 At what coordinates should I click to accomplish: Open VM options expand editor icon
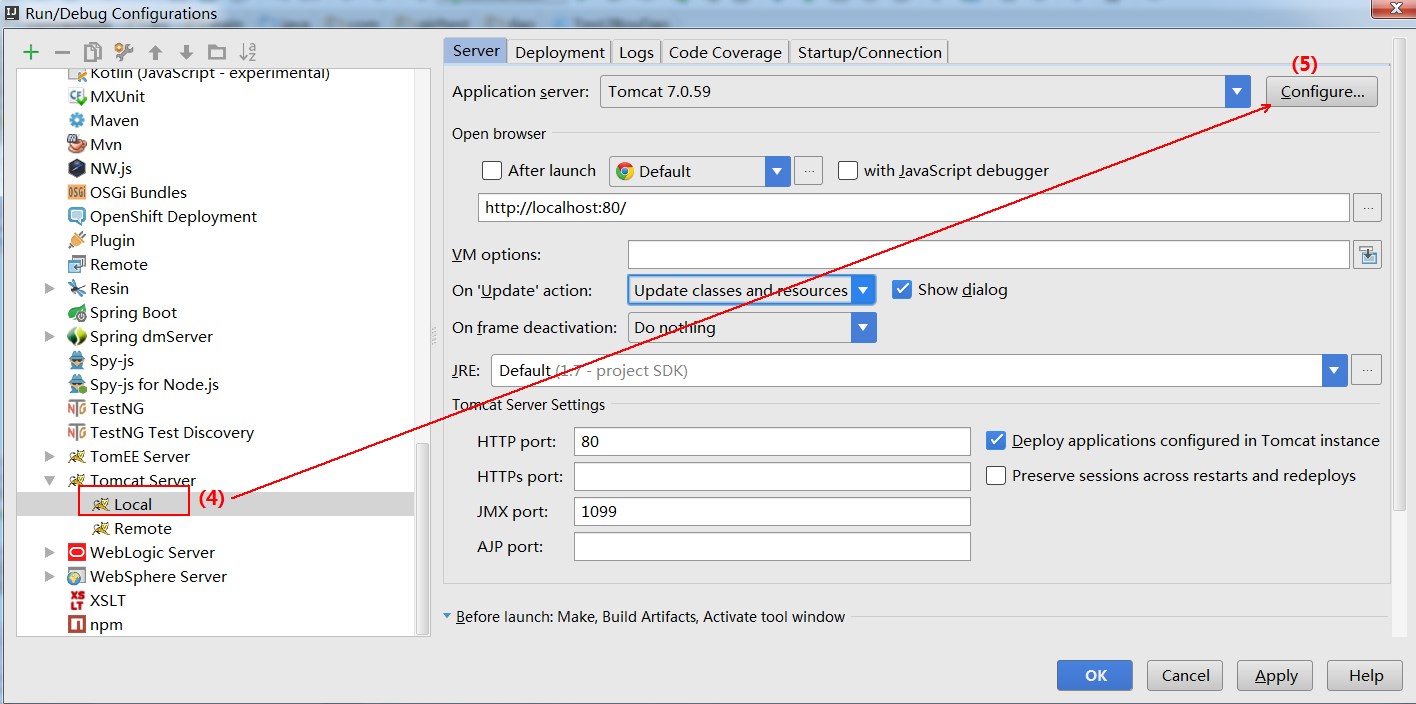pos(1367,255)
